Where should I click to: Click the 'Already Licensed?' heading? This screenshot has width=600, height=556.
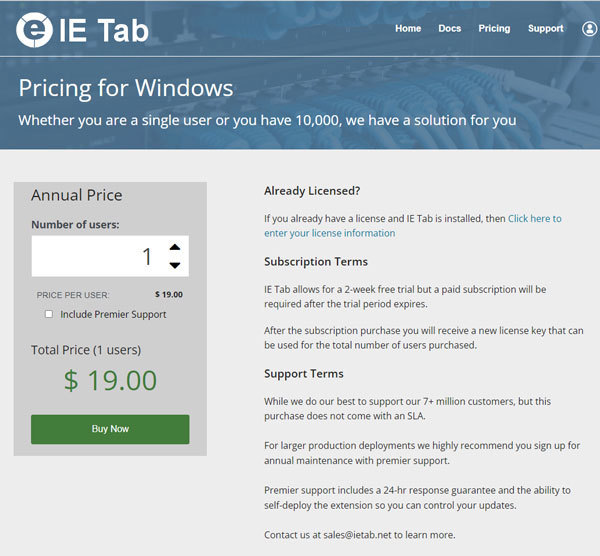312,190
